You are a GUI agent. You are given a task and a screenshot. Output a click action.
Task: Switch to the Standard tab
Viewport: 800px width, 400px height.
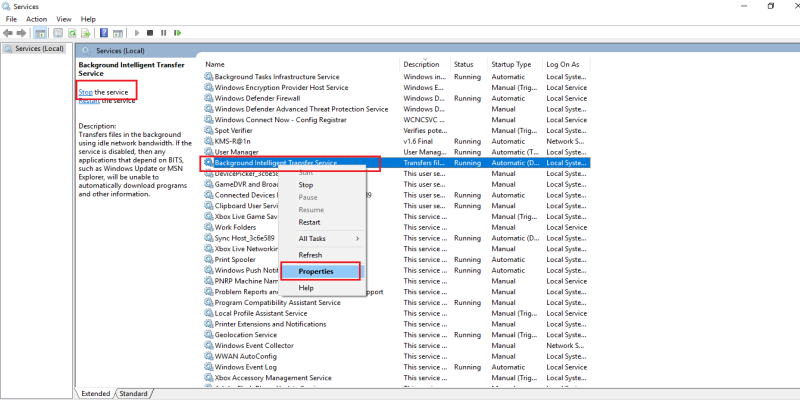click(133, 393)
